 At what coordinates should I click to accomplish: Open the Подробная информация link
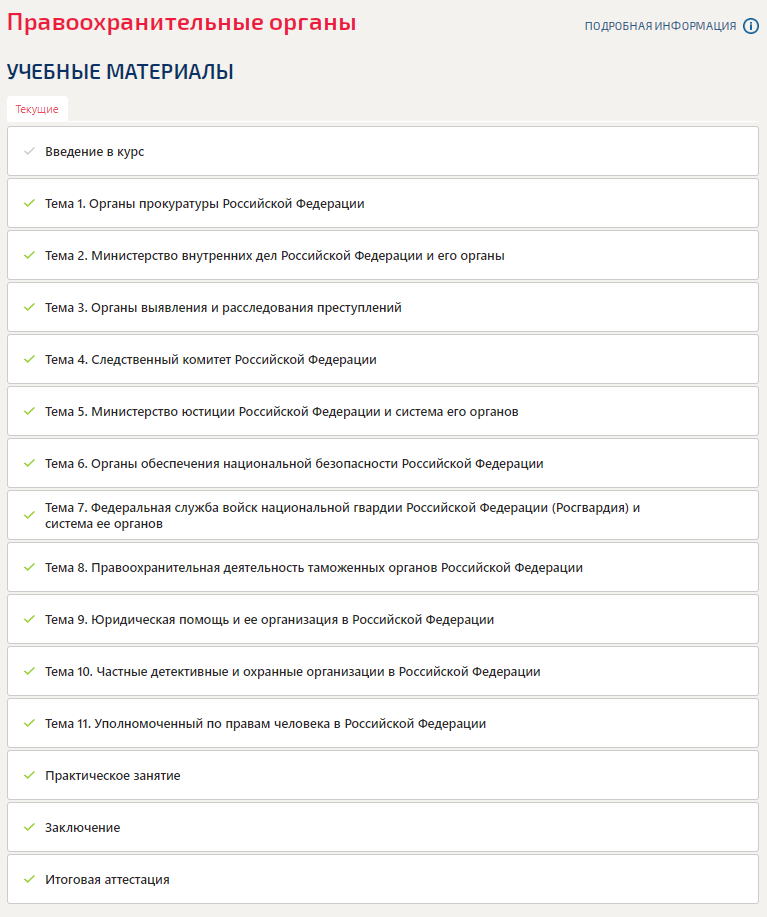point(660,26)
